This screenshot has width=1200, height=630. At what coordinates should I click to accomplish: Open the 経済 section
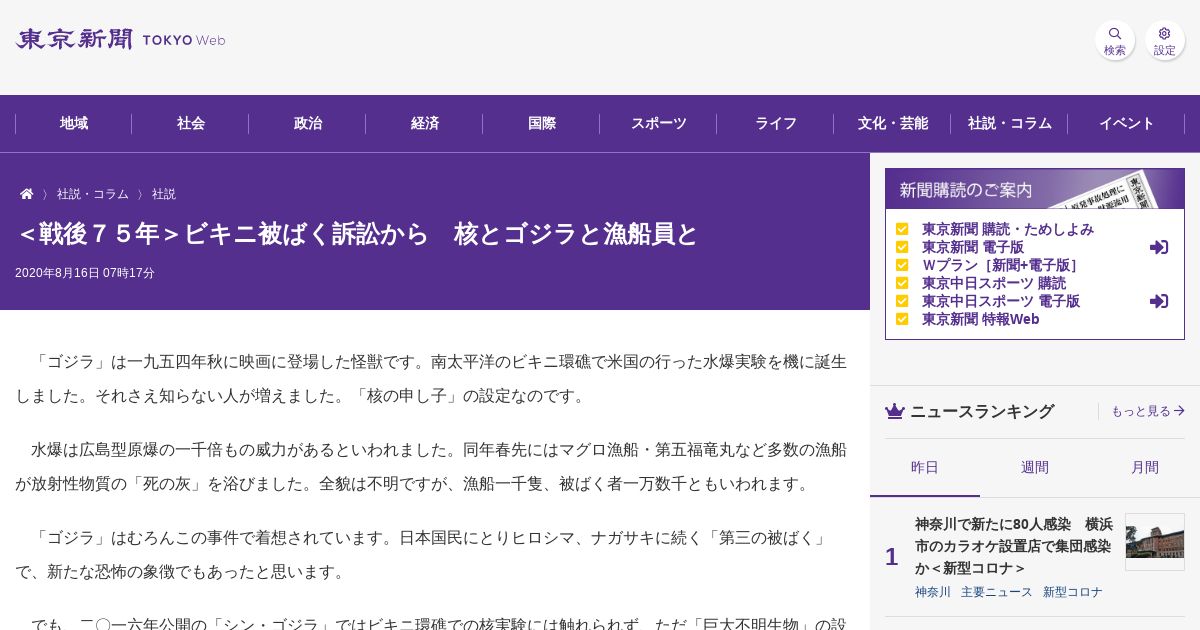pyautogui.click(x=425, y=123)
